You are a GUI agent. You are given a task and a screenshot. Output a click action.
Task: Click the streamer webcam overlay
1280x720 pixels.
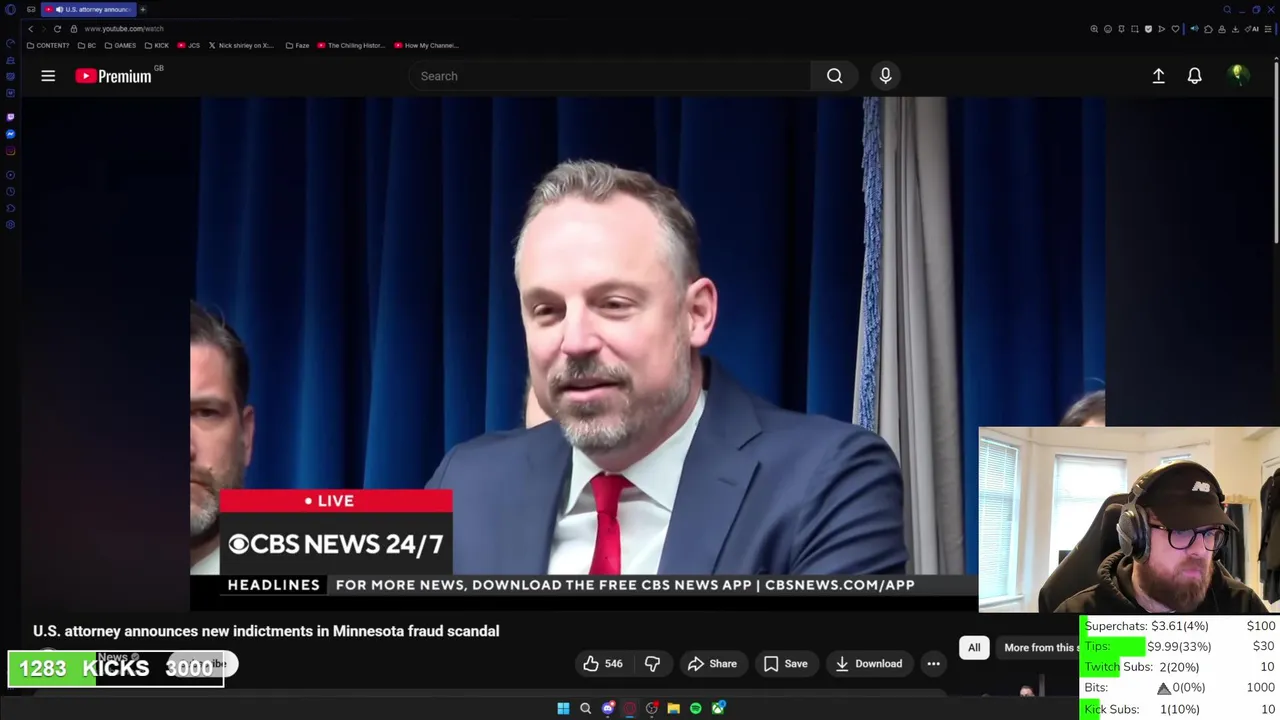tap(1129, 519)
